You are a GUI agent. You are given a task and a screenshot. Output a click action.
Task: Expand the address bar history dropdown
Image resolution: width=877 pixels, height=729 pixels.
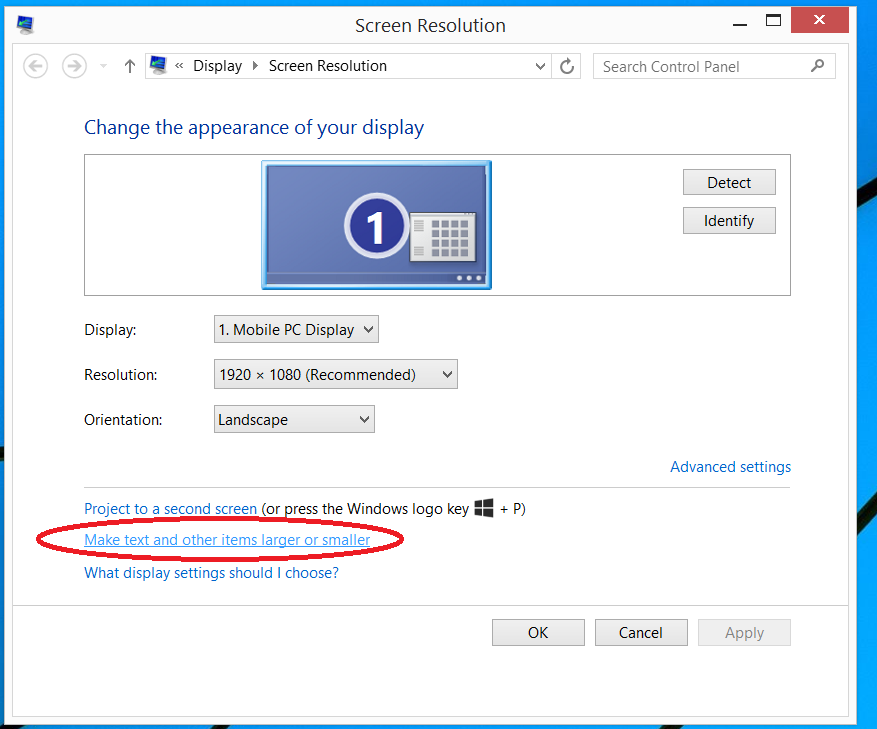[540, 66]
